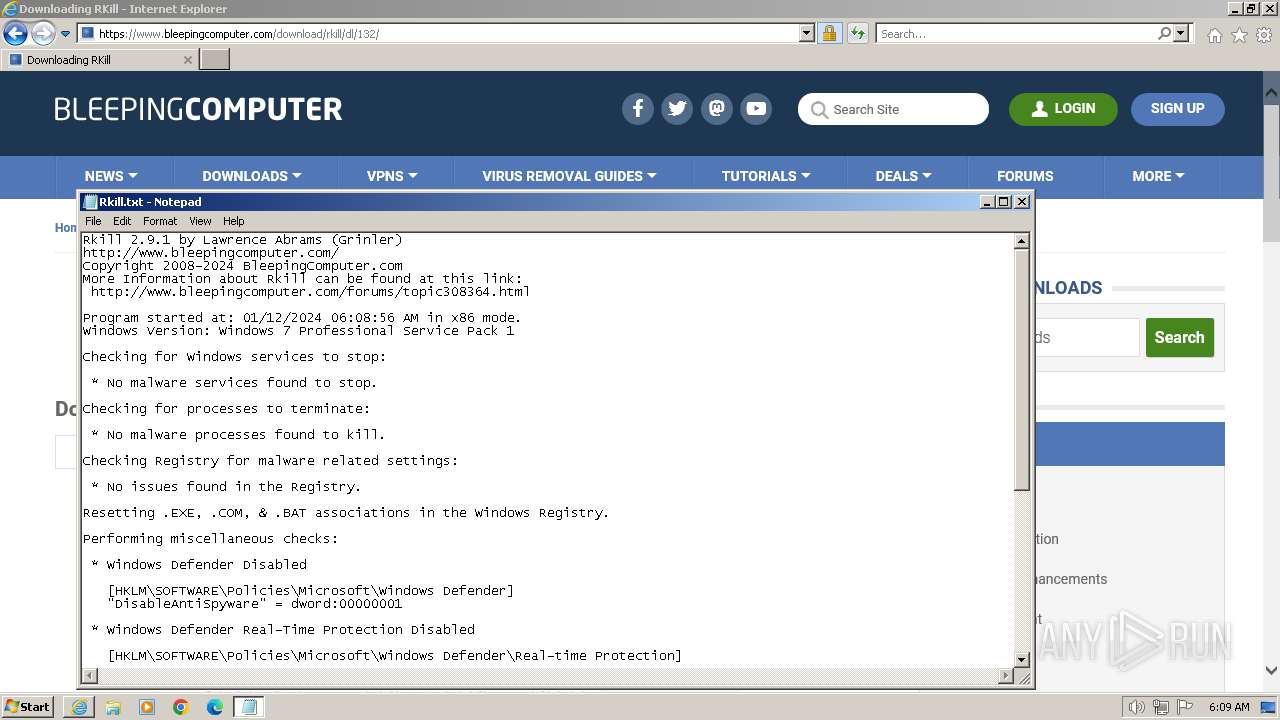The width and height of the screenshot is (1280, 720).
Task: Click the forums topic308364.html URL text
Action: click(x=310, y=292)
